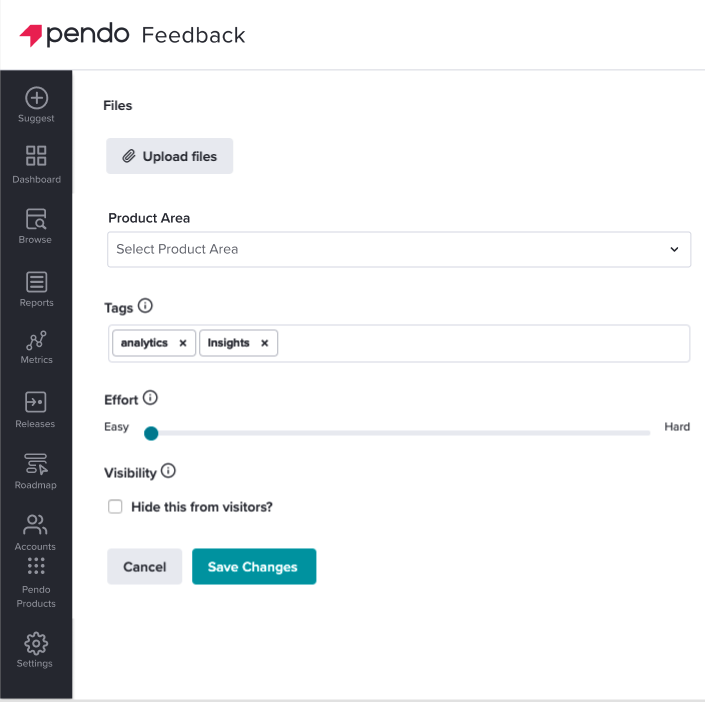Click the Product Area dropdown chevron arrow
Viewport: 705px width, 702px height.
tap(674, 250)
